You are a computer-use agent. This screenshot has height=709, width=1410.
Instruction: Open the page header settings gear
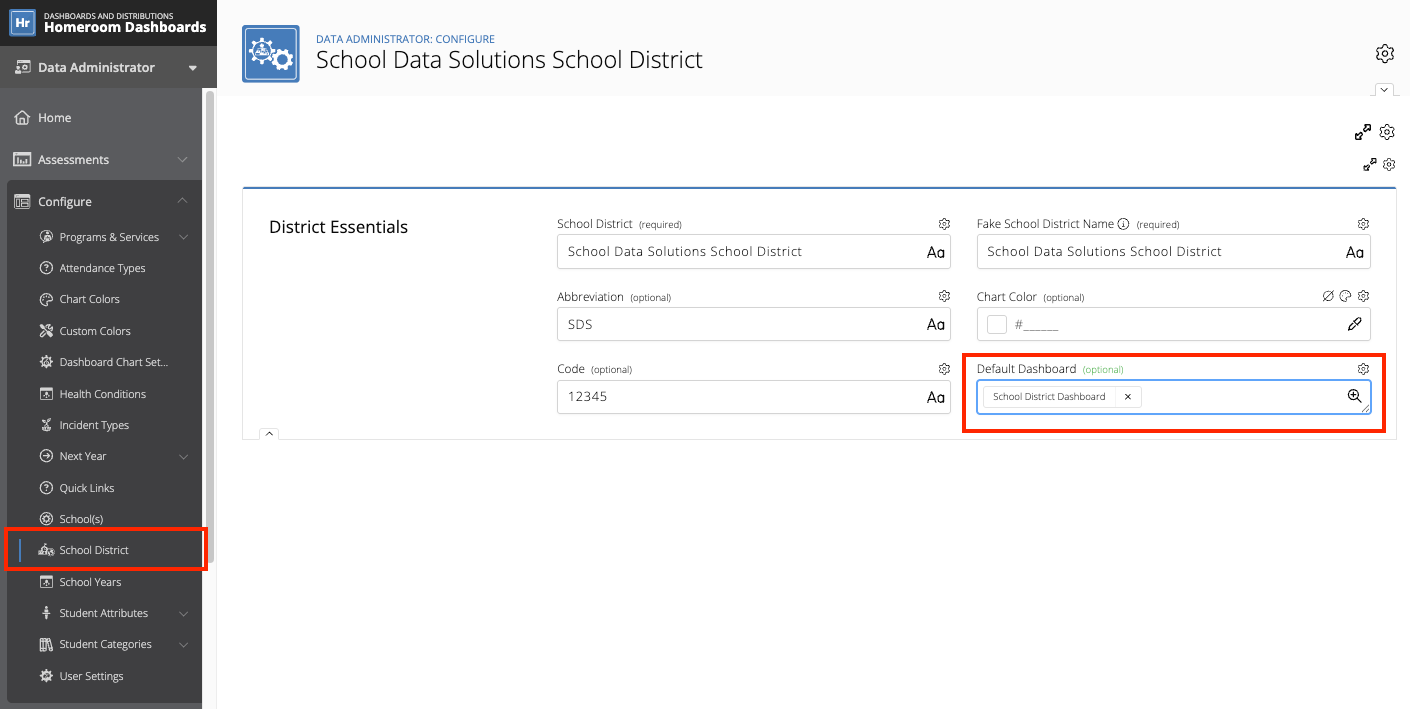coord(1385,53)
